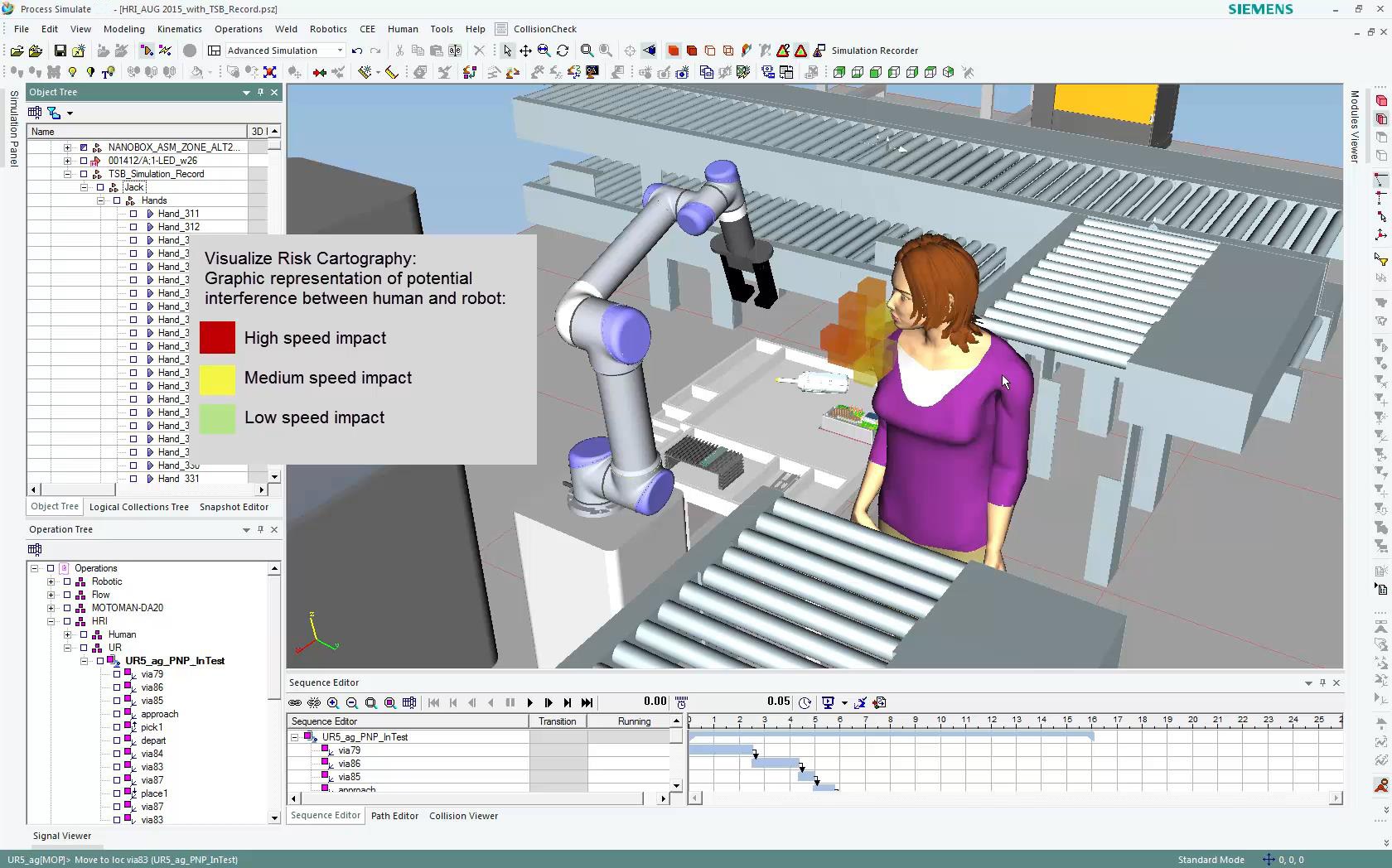
Task: Toggle checkbox next to TSB_Simulation_Record
Action: click(x=84, y=174)
